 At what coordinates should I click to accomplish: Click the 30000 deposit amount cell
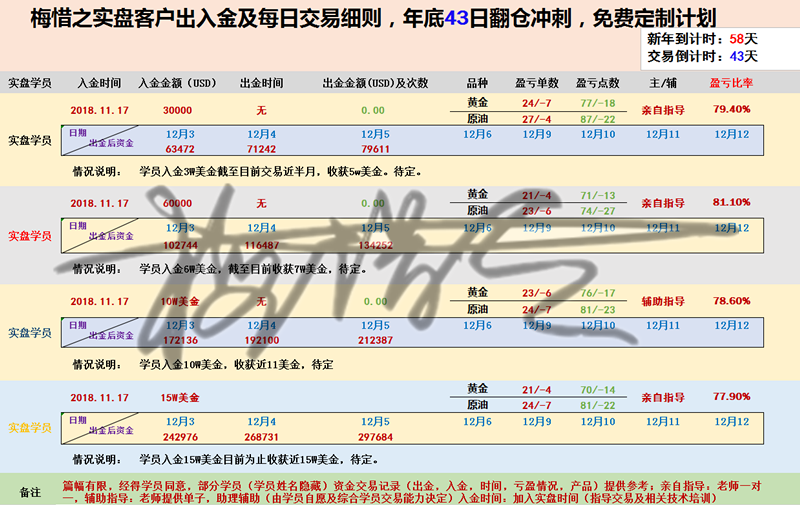[x=178, y=110]
